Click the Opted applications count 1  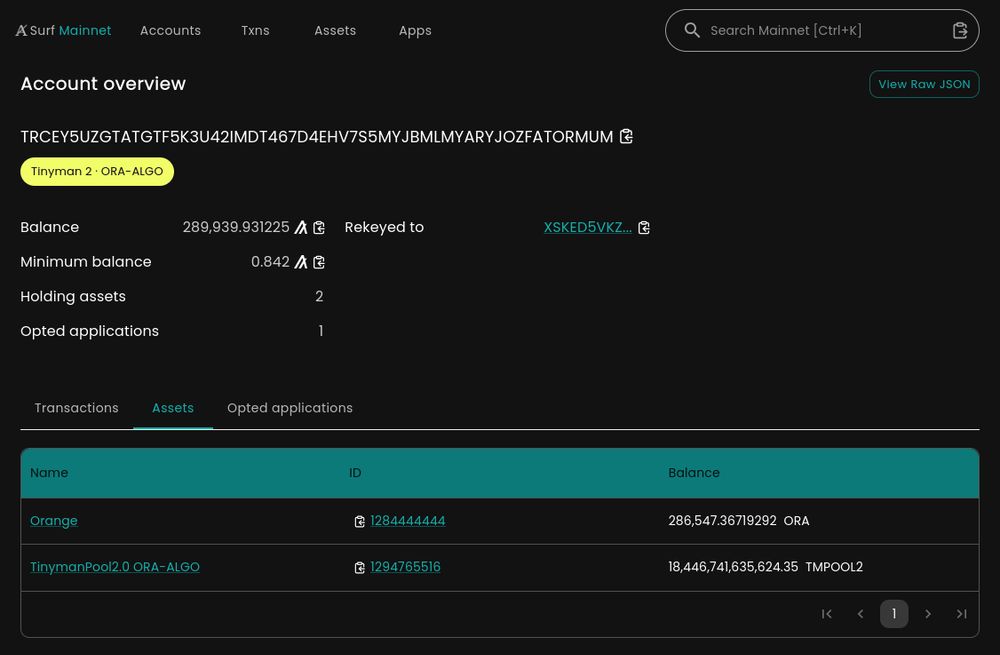[x=321, y=330]
